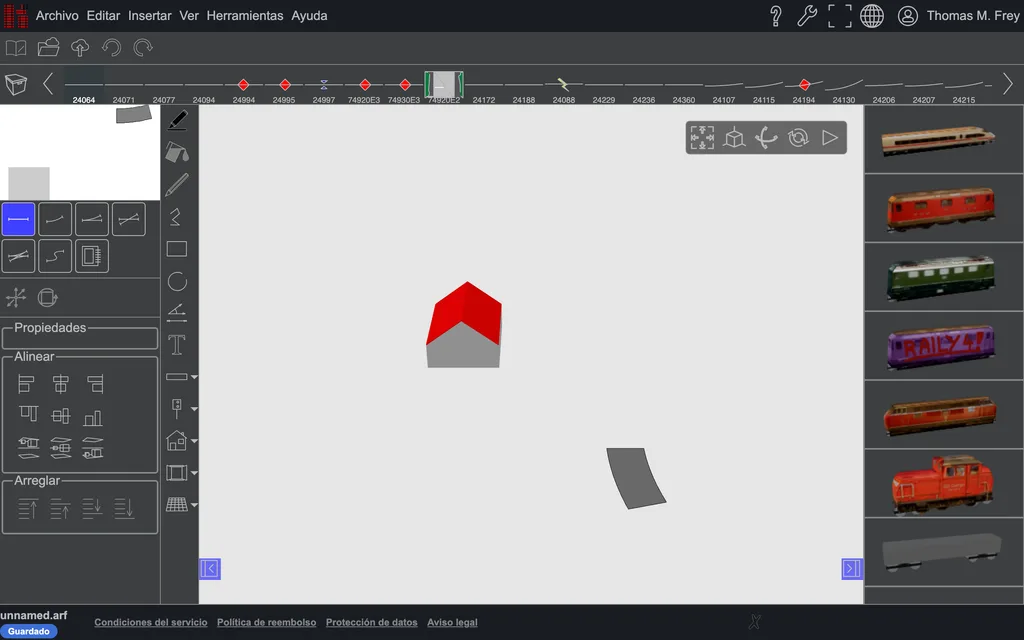
Task: Select the selected piece 74920E2
Action: point(444,88)
